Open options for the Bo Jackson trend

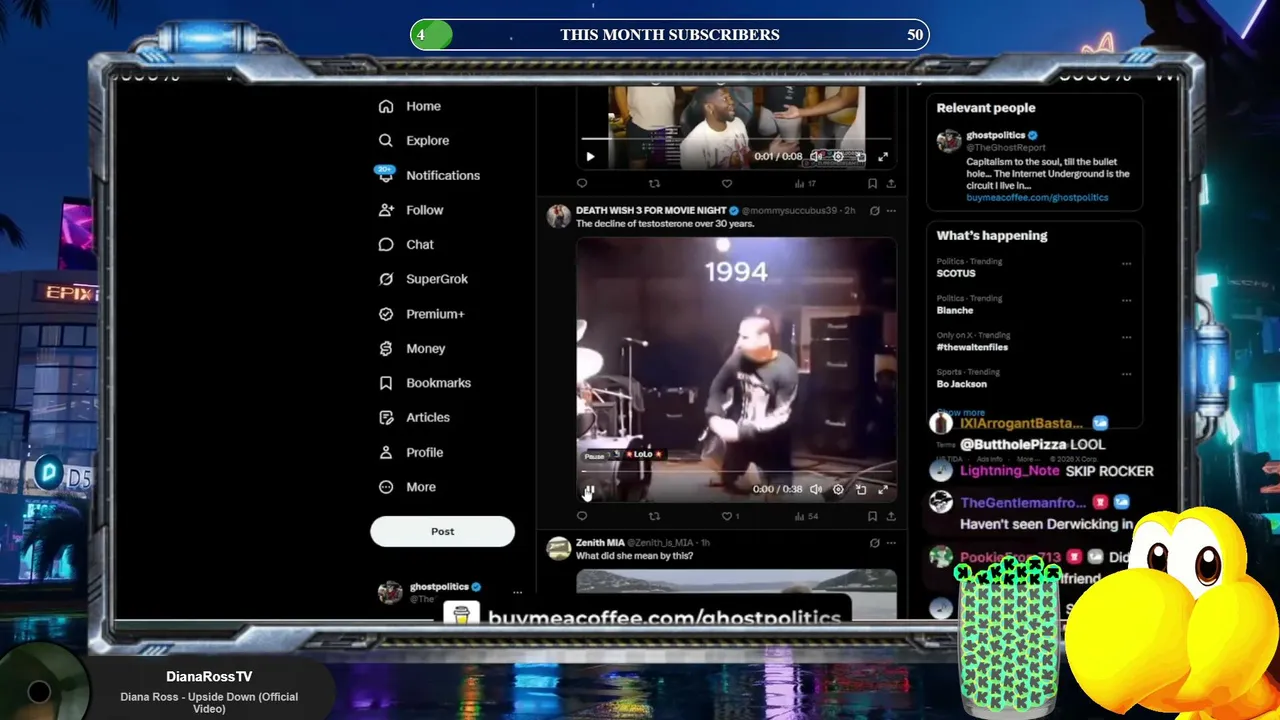click(1126, 374)
